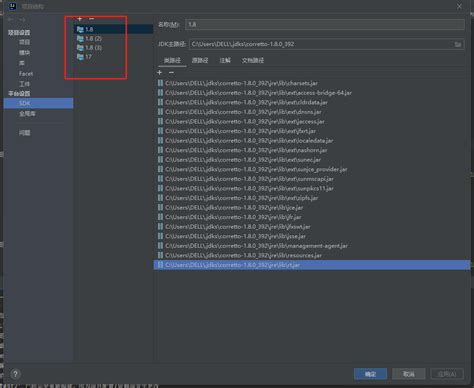Select the jfxrt.jar classpath entry
The height and width of the screenshot is (388, 474).
pos(312,131)
